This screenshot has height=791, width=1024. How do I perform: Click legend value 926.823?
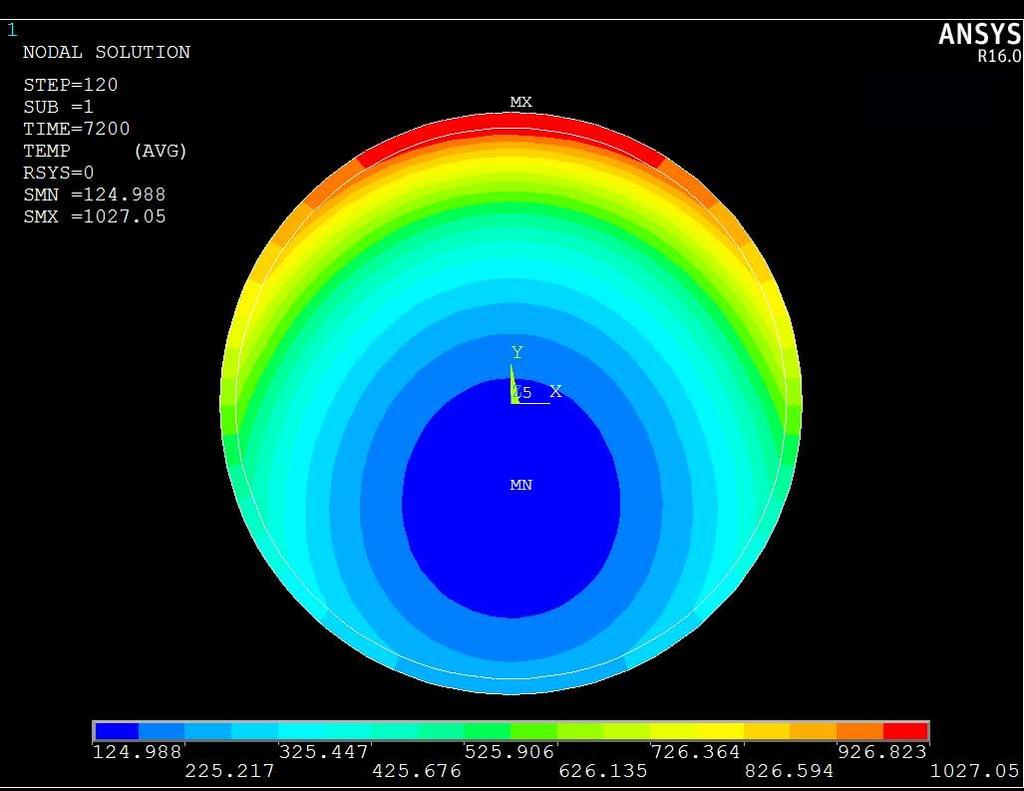tap(882, 752)
